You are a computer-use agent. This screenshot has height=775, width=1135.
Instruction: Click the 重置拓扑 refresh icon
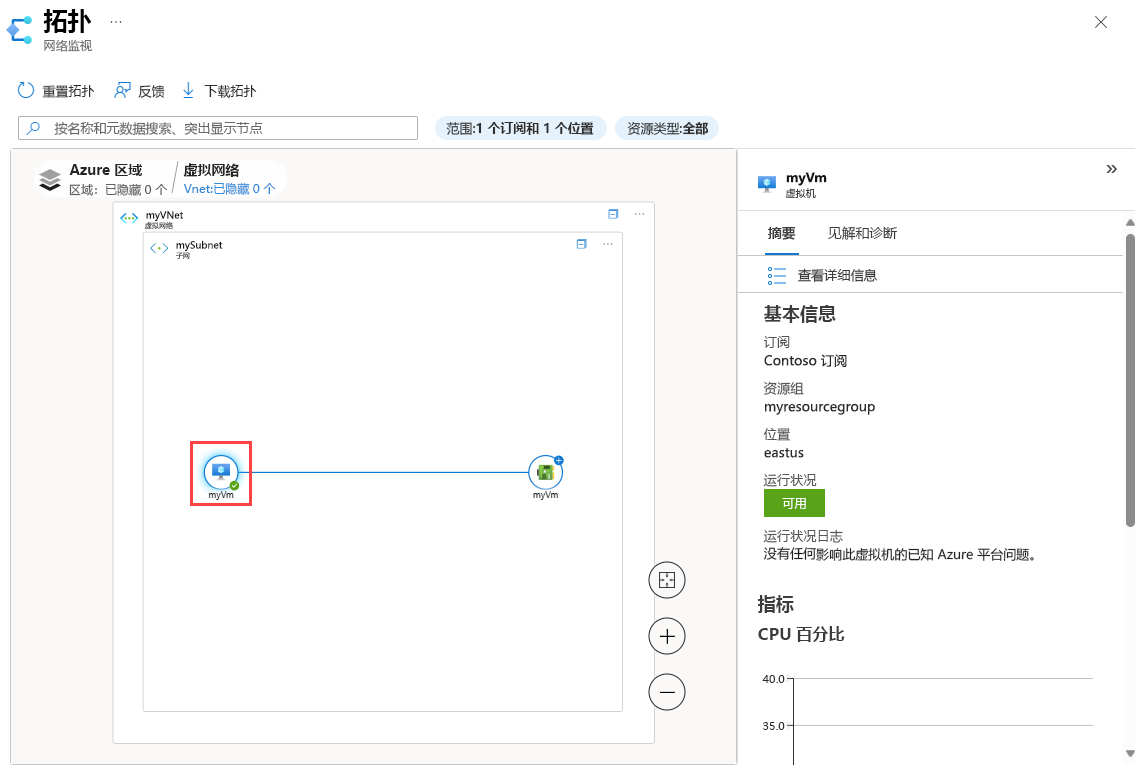coord(25,90)
